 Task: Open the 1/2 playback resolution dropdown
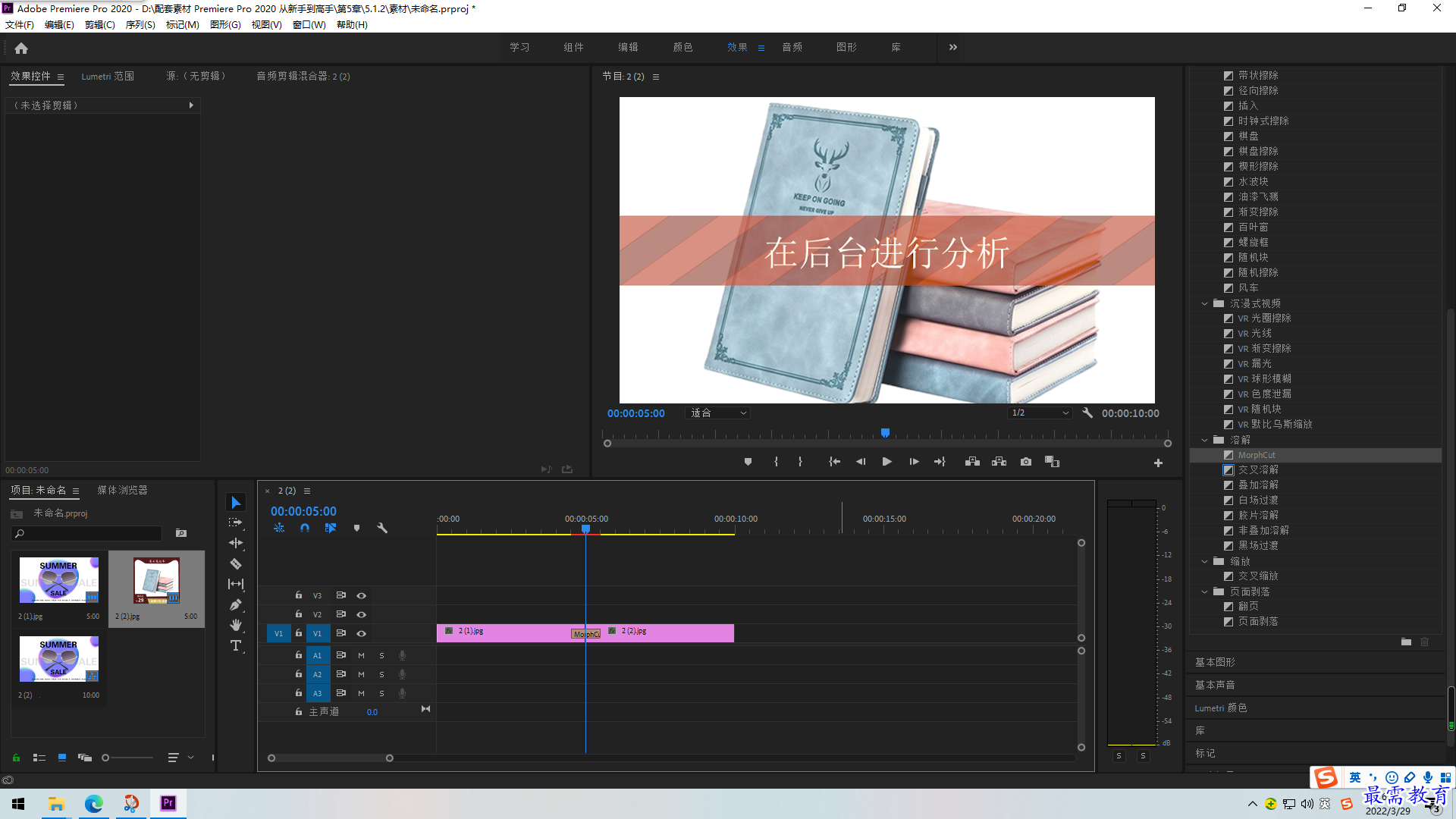(x=1040, y=413)
